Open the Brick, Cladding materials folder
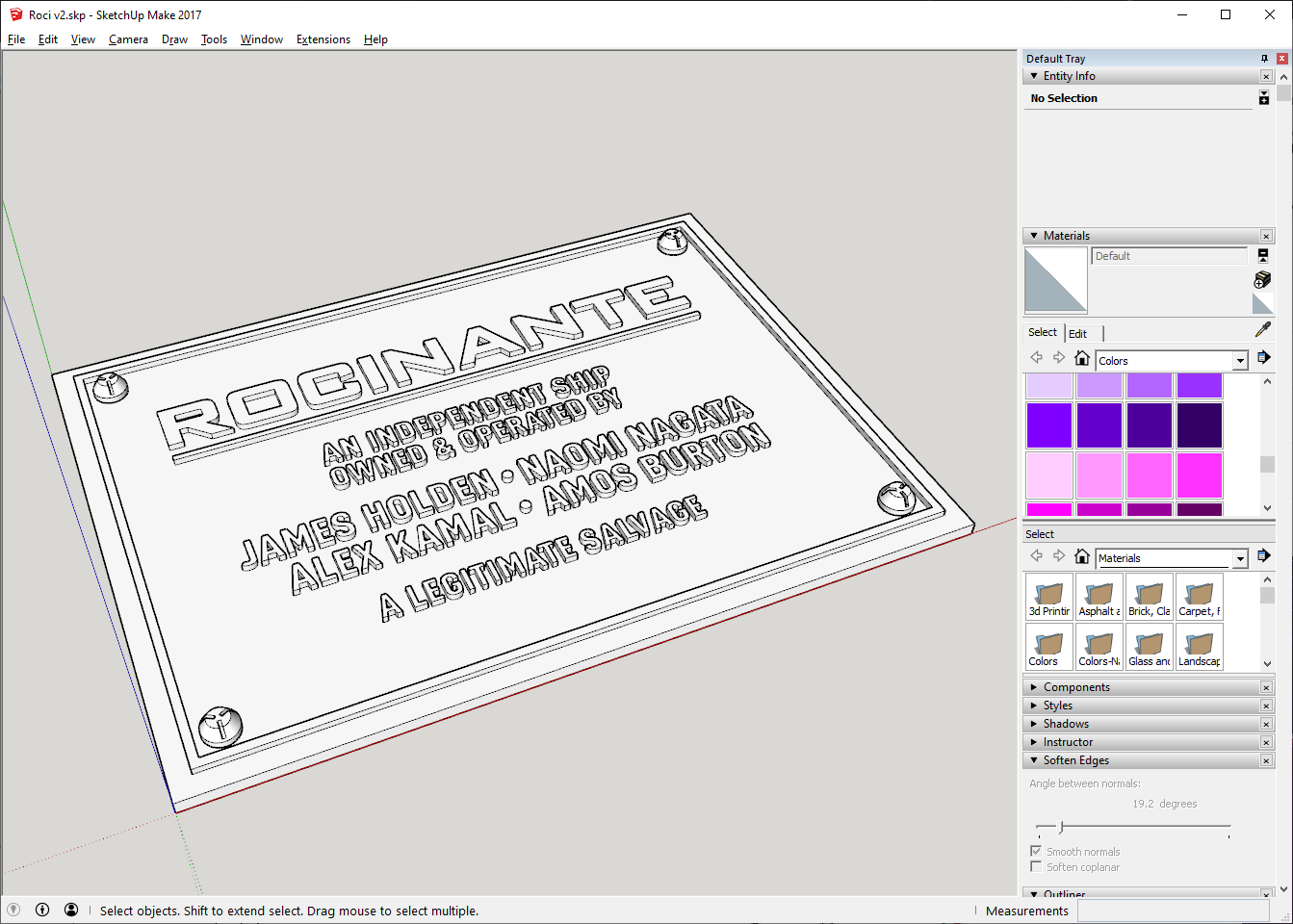 [1150, 596]
